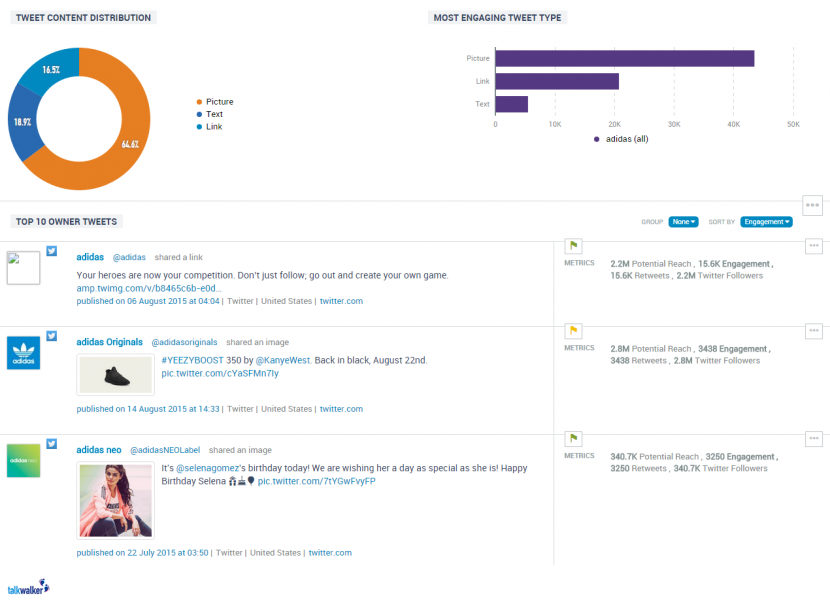Click the 2.8M Potential Reach metric

tap(651, 349)
